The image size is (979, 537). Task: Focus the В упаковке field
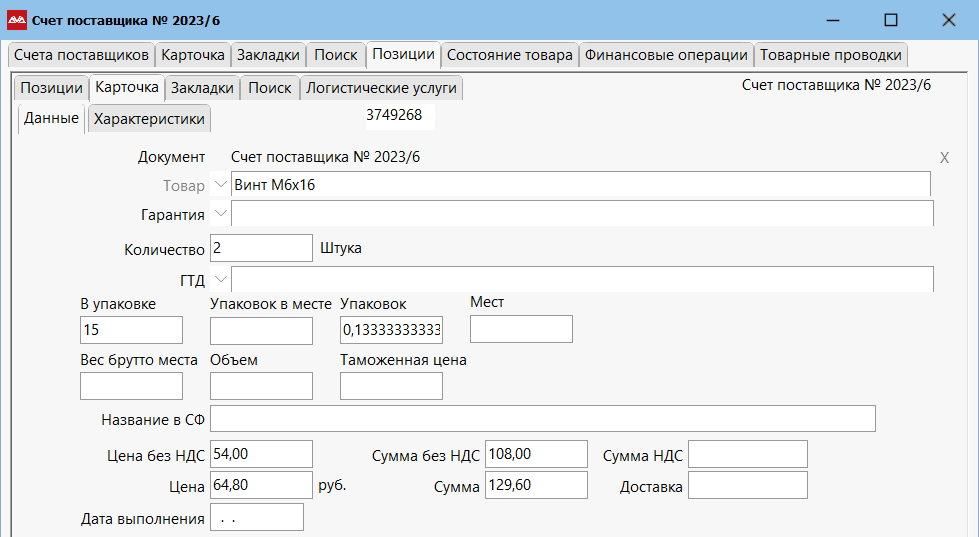(x=131, y=330)
